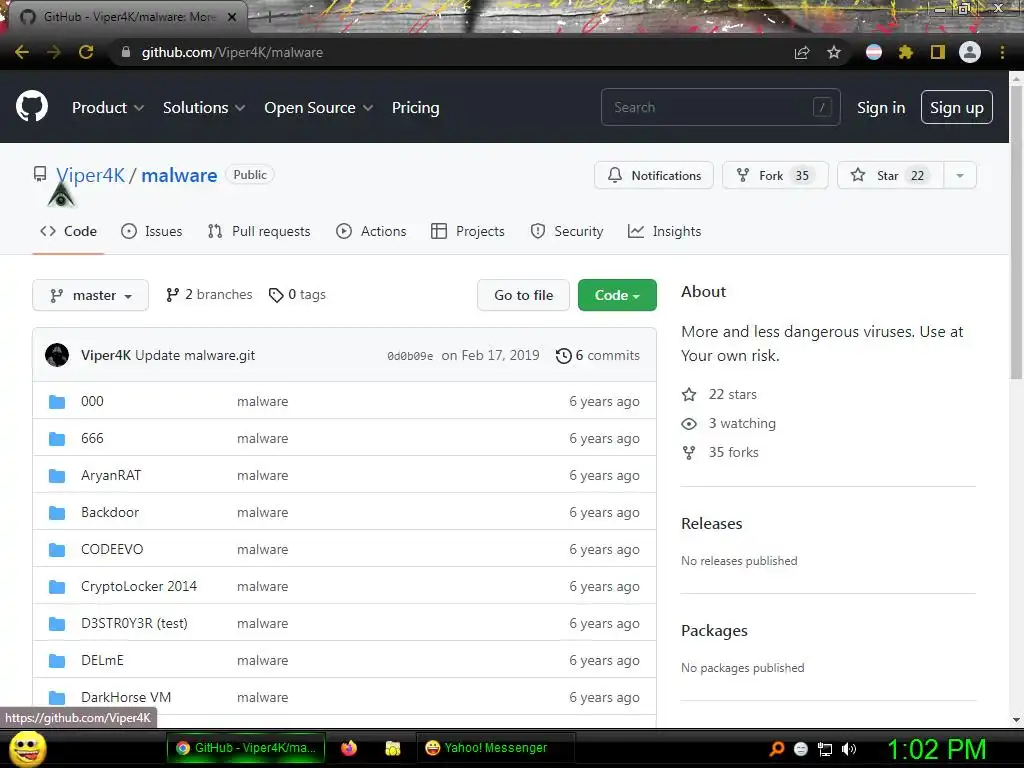Bookmark this page with star icon
1024x768 pixels.
[834, 52]
